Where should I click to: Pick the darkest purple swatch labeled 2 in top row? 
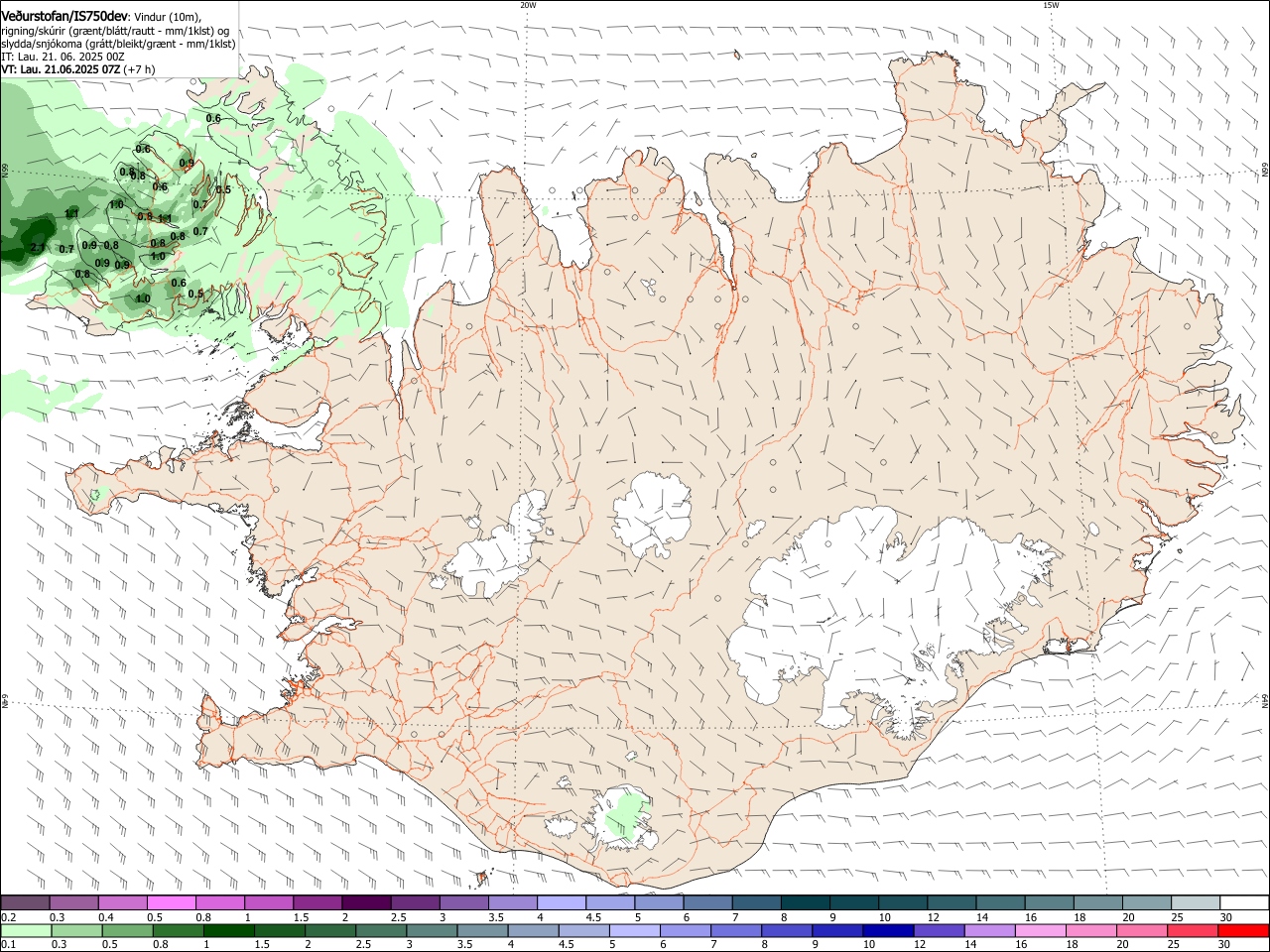pyautogui.click(x=365, y=902)
